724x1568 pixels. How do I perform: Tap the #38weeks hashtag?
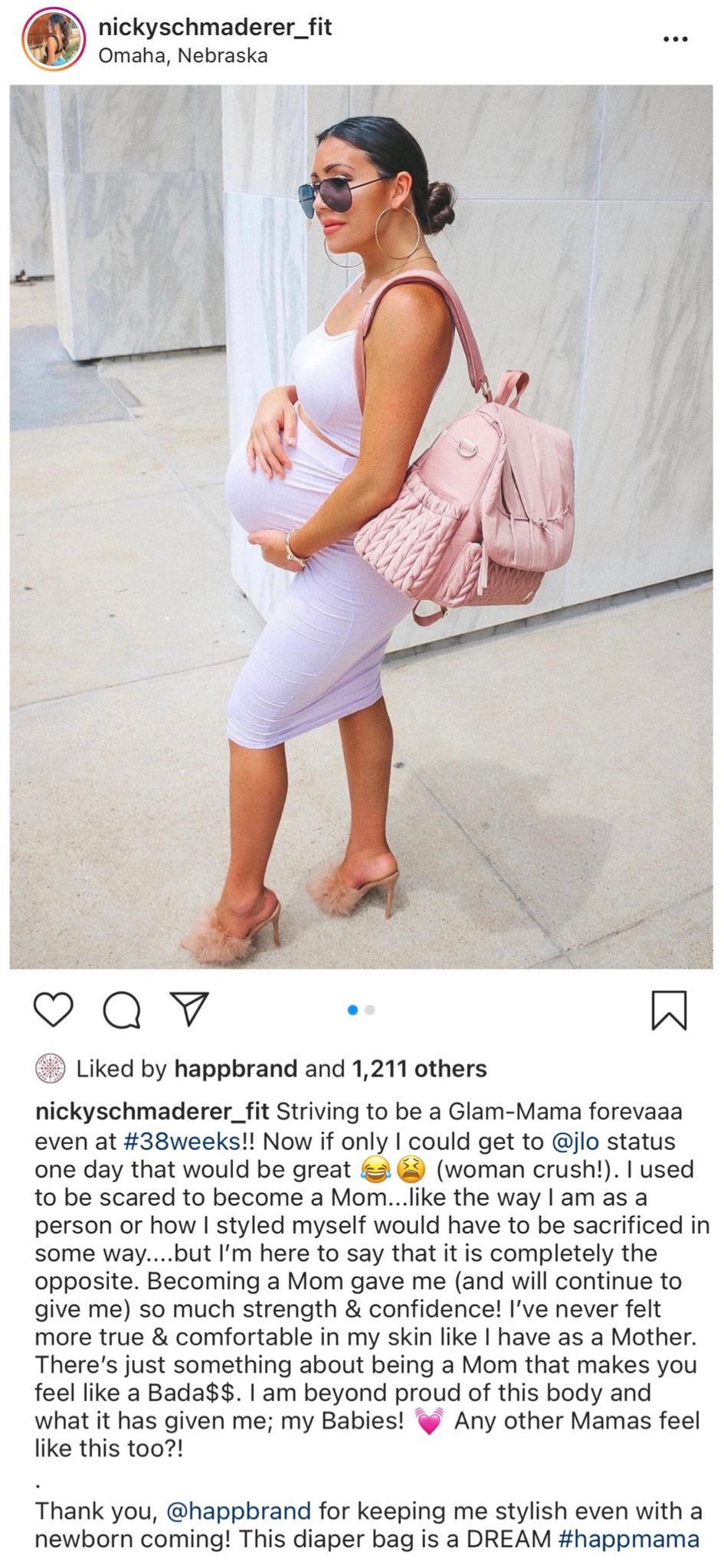pos(182,1141)
